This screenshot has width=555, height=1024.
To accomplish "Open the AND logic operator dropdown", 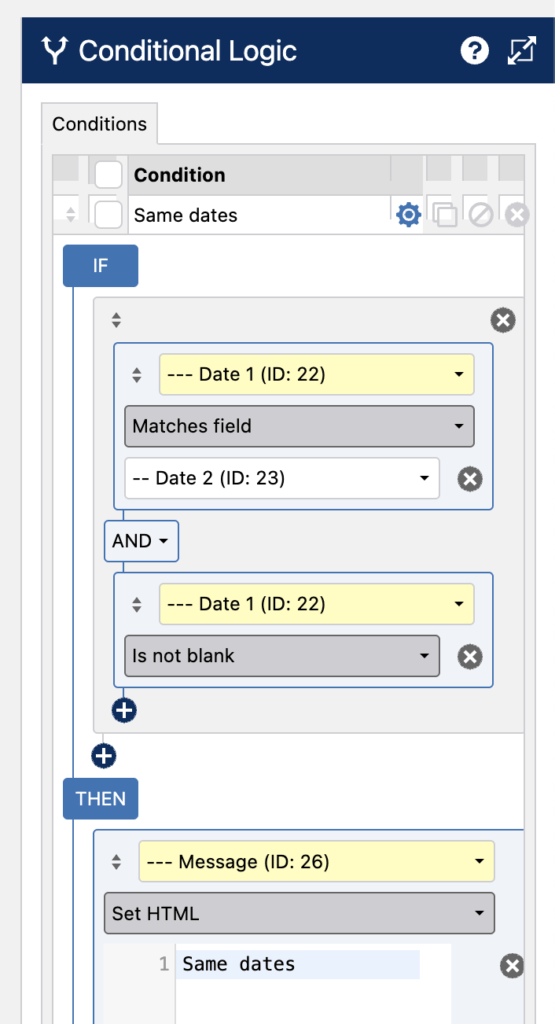I will pyautogui.click(x=141, y=541).
